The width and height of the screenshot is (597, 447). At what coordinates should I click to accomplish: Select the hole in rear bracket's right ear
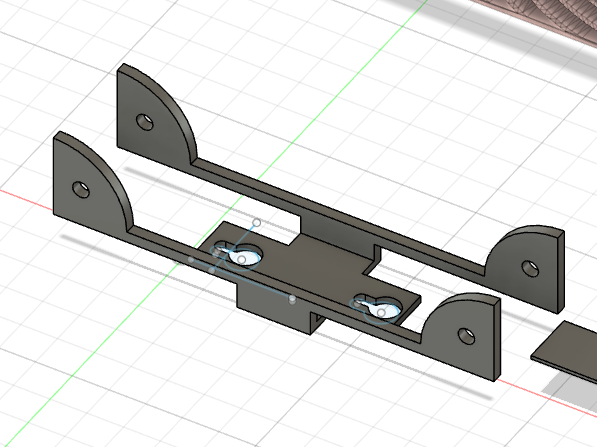[530, 268]
